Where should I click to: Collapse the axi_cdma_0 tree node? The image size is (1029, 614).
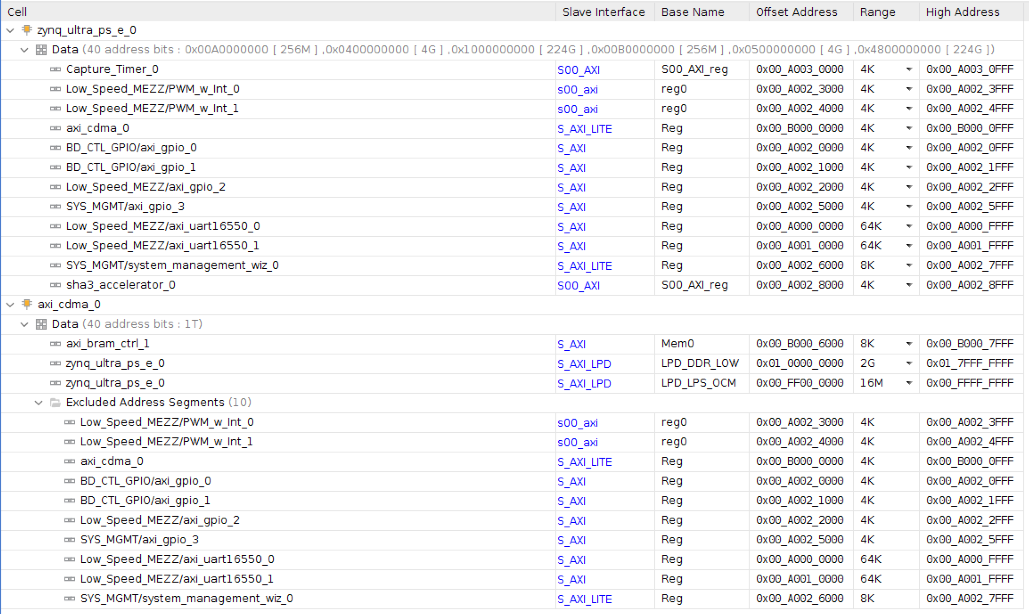[11, 304]
